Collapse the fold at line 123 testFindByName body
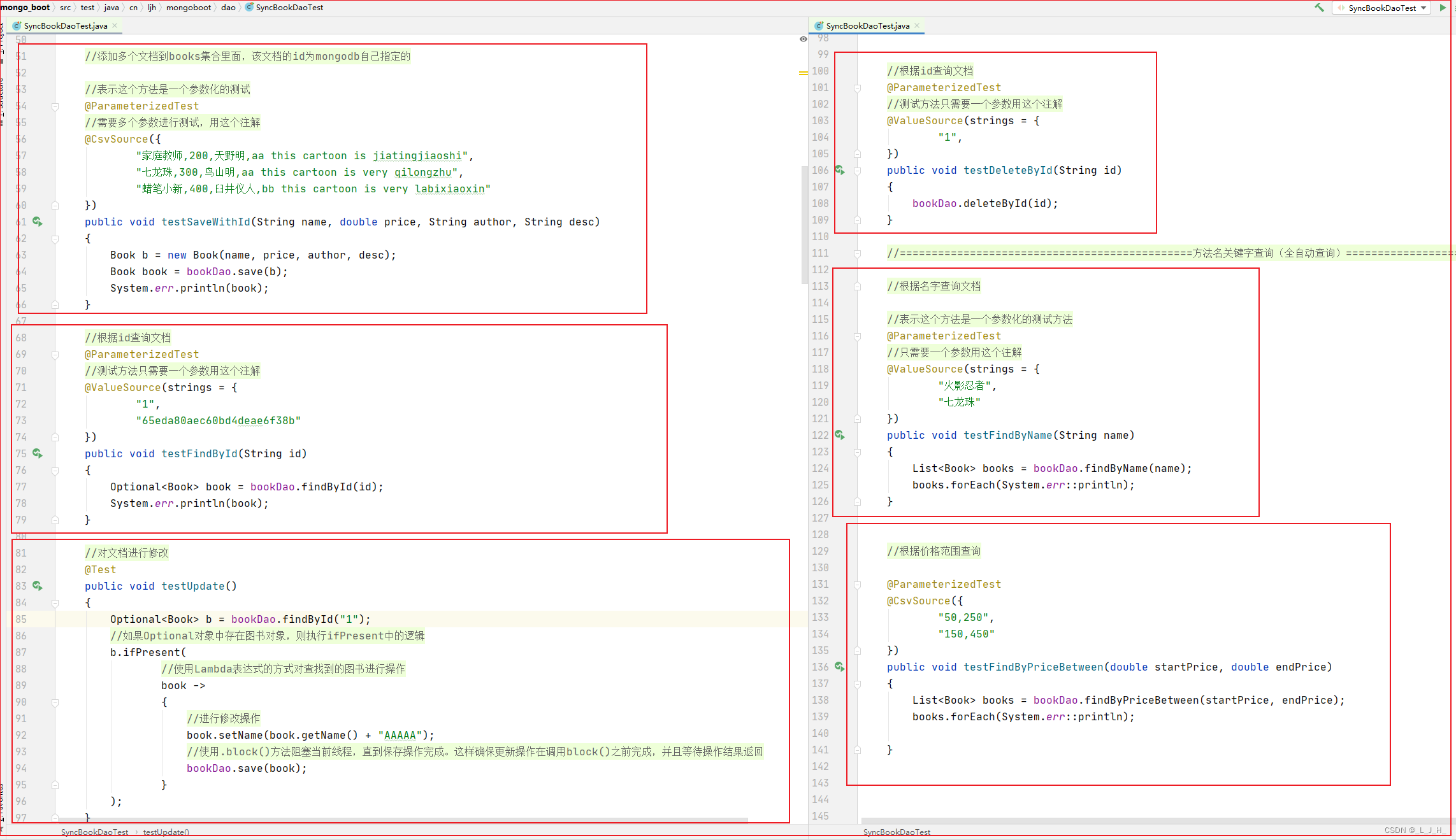The width and height of the screenshot is (1456, 840). pyautogui.click(x=858, y=452)
